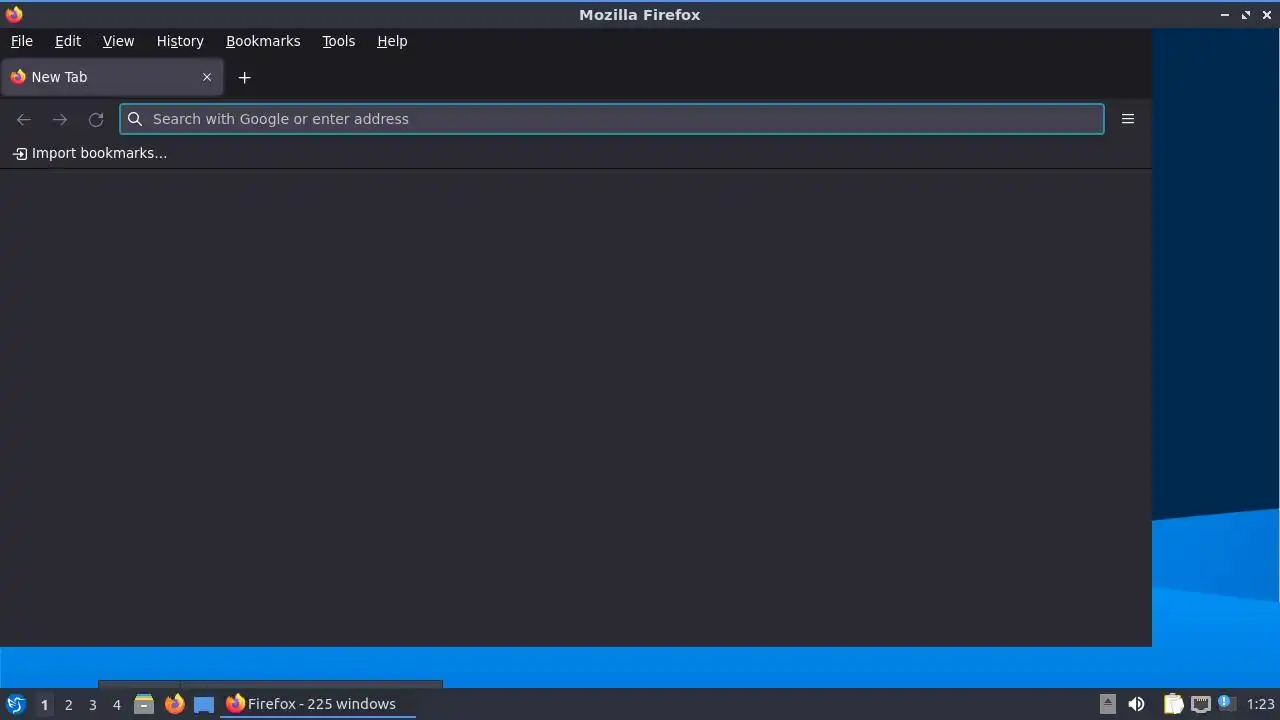This screenshot has width=1280, height=720.
Task: Open the Tools menu
Action: [338, 41]
